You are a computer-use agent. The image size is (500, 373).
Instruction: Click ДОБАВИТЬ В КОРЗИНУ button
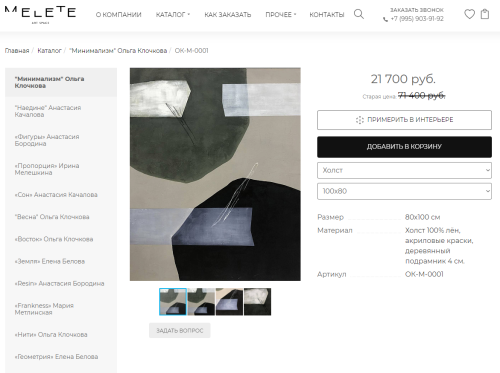pos(404,147)
